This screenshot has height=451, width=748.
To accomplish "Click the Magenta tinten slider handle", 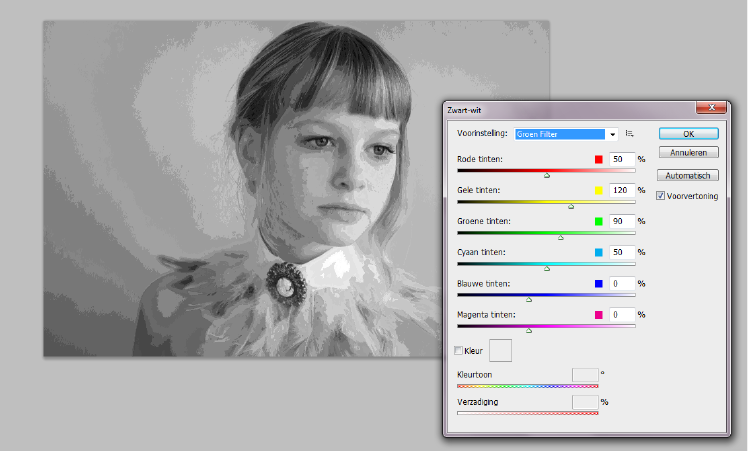I will point(529,331).
